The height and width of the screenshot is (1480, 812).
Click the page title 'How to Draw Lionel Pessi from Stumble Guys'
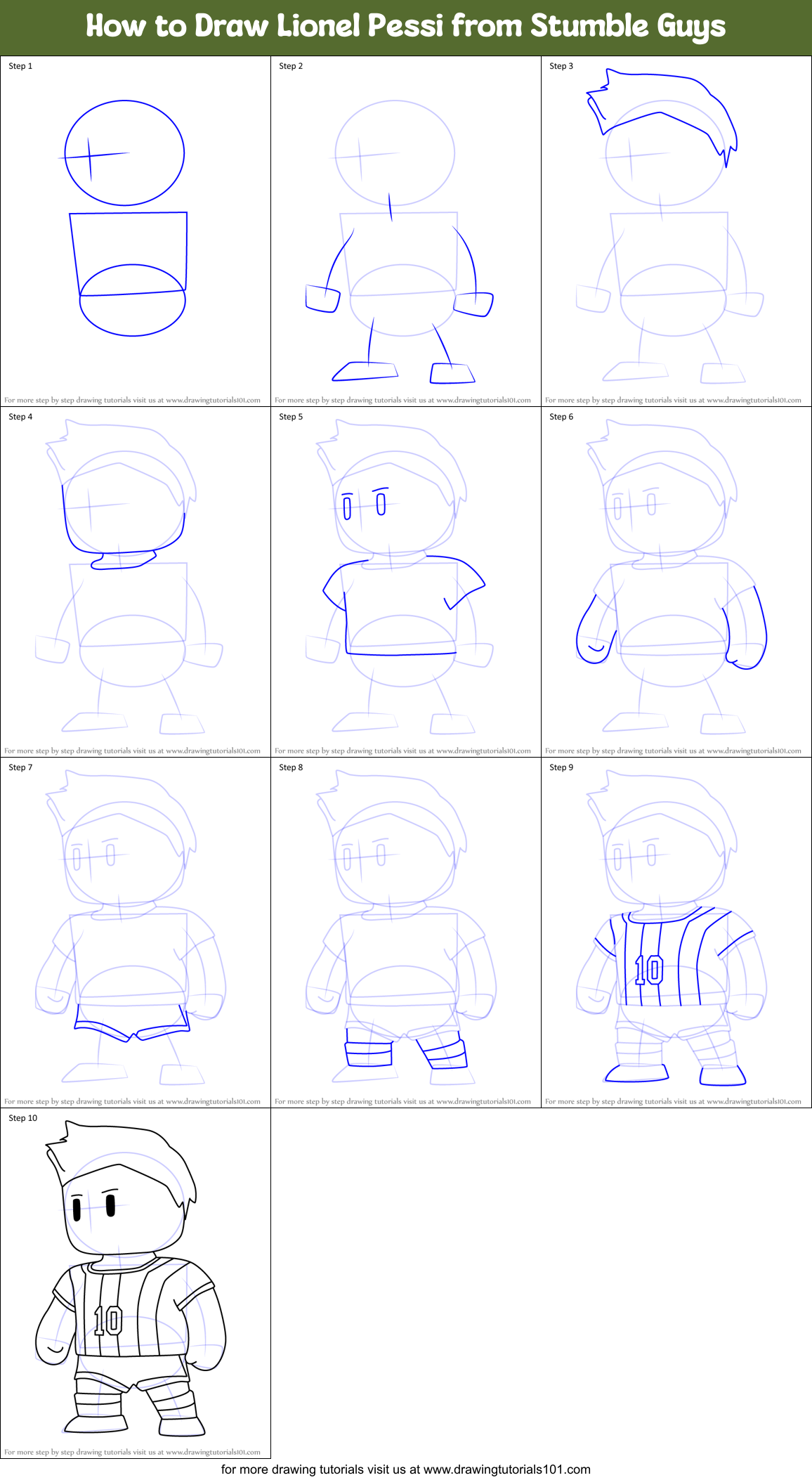pyautogui.click(x=406, y=26)
